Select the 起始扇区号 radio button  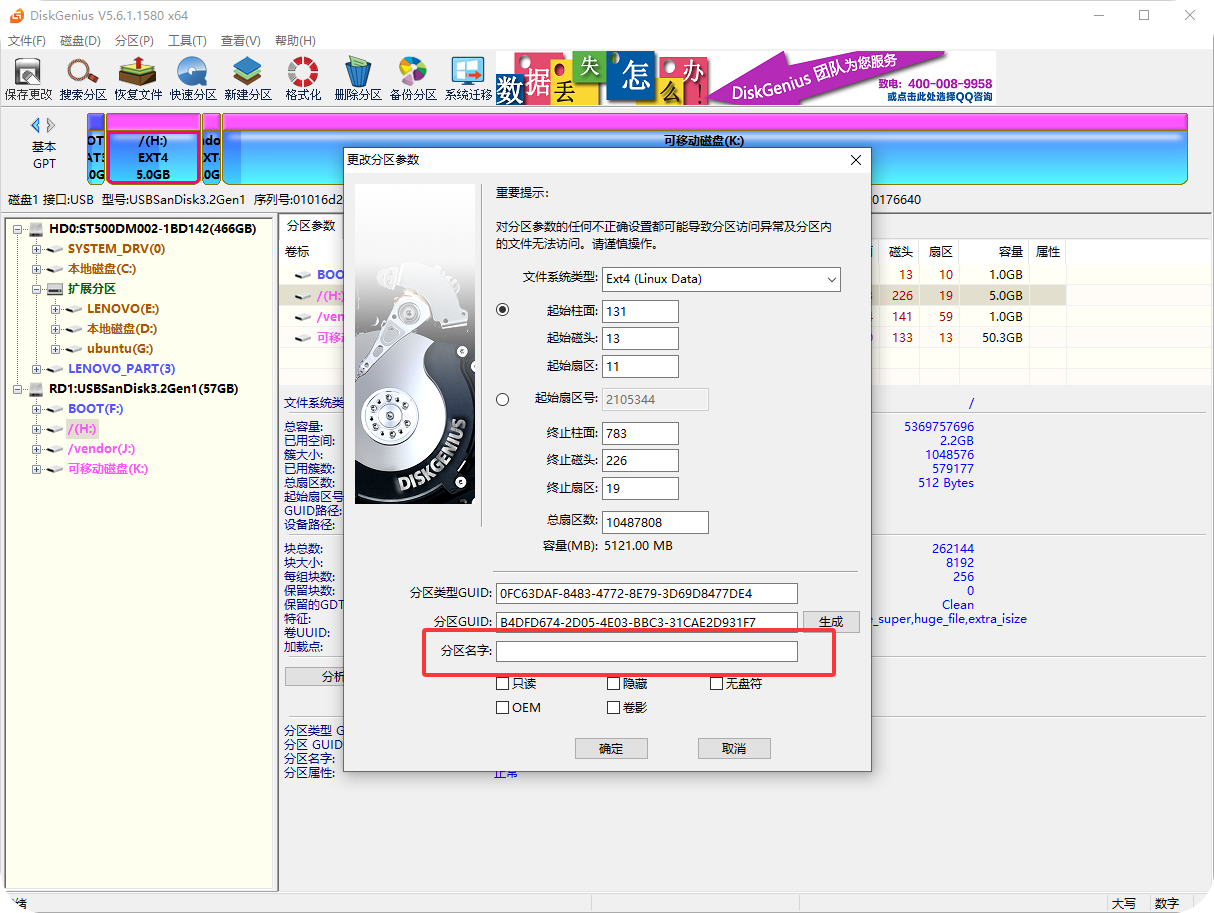pyautogui.click(x=502, y=399)
